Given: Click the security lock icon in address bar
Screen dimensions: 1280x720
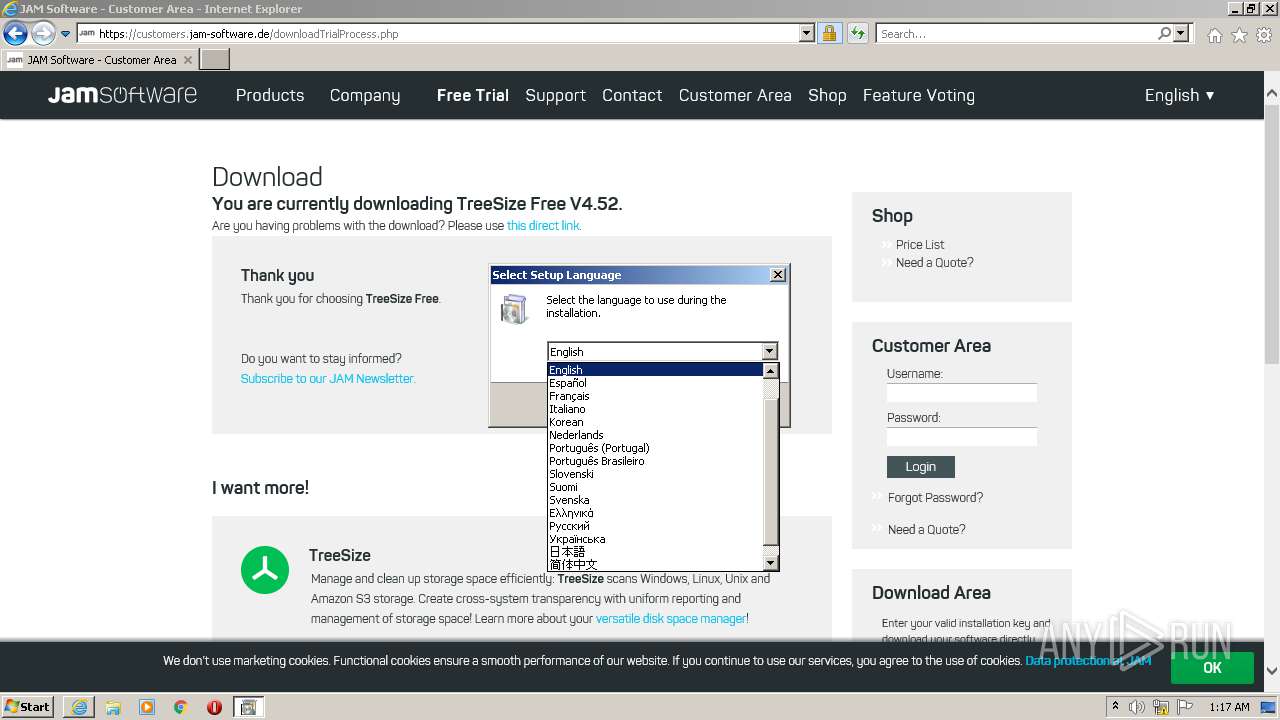Looking at the screenshot, I should pyautogui.click(x=829, y=33).
